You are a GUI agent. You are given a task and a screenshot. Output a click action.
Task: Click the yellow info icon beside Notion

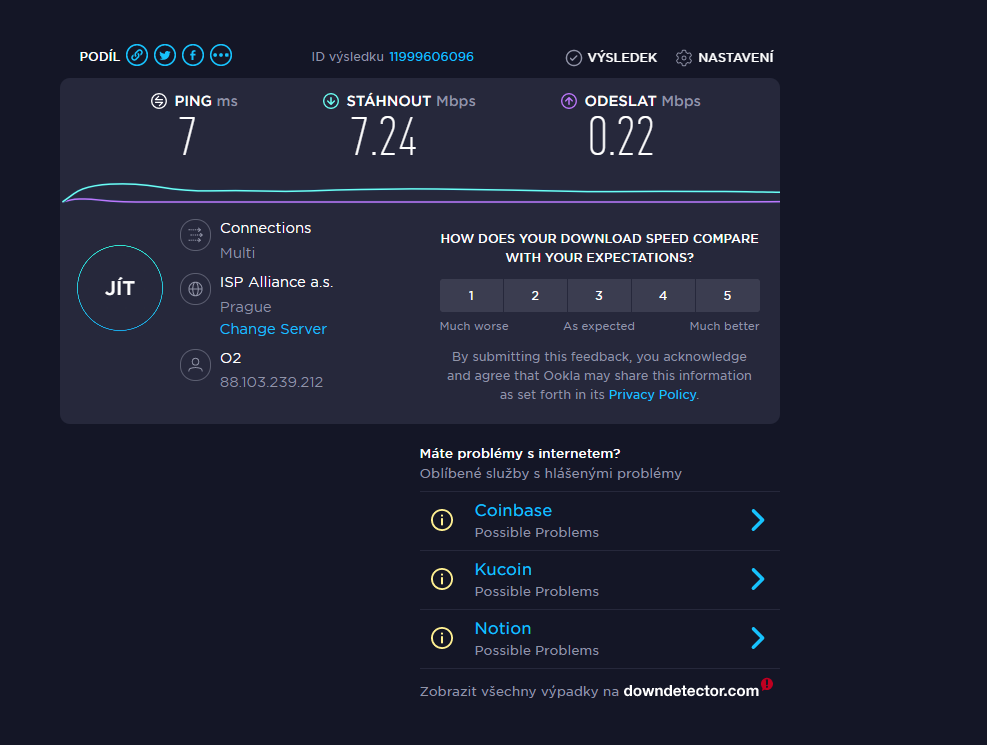click(441, 638)
